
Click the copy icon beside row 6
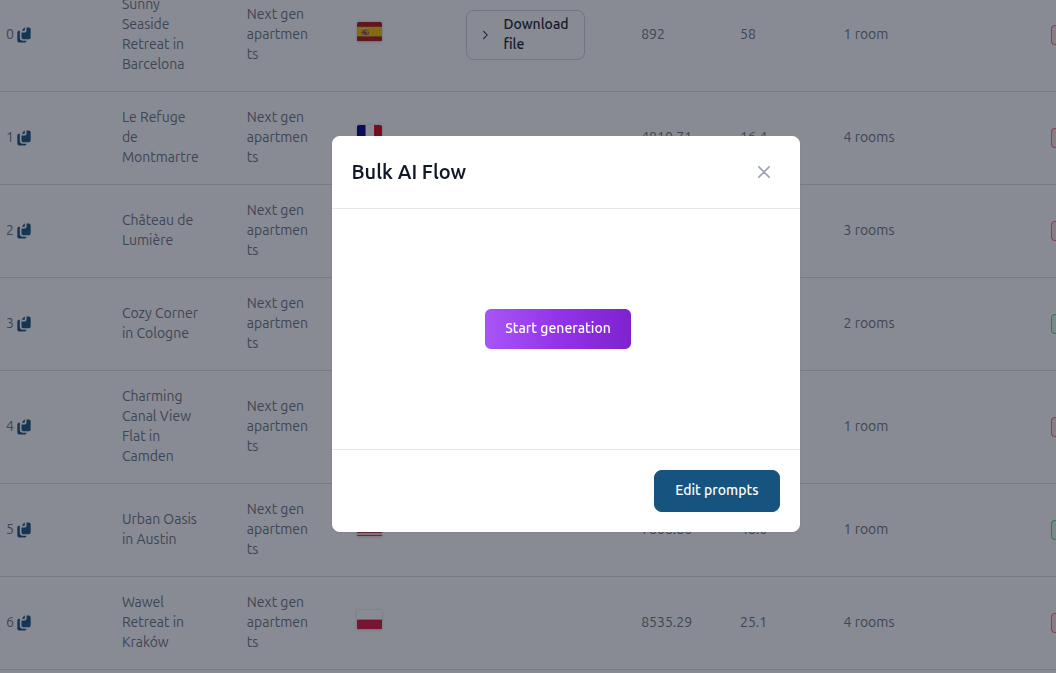[24, 623]
